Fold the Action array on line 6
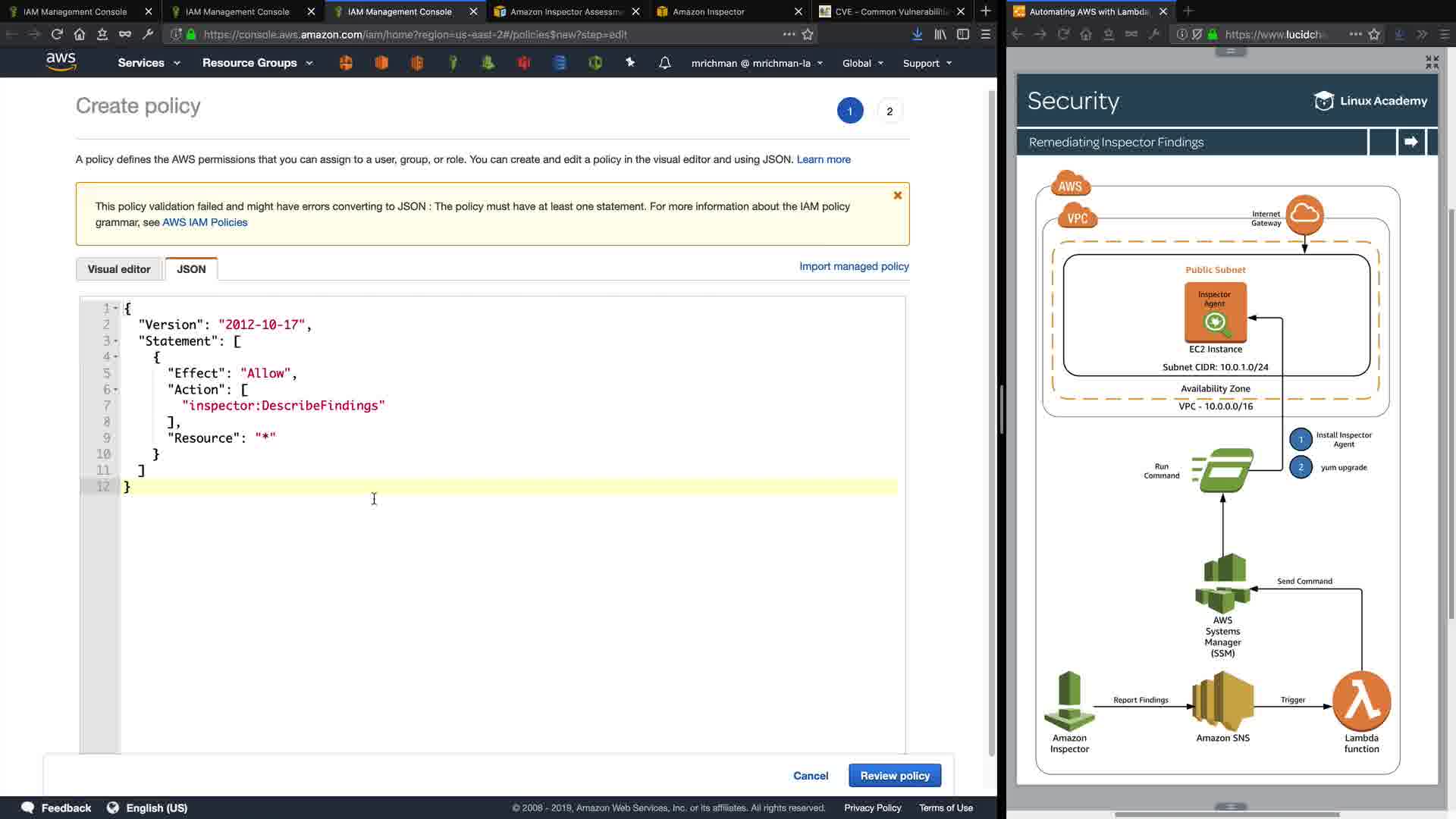1456x819 pixels. click(x=116, y=390)
